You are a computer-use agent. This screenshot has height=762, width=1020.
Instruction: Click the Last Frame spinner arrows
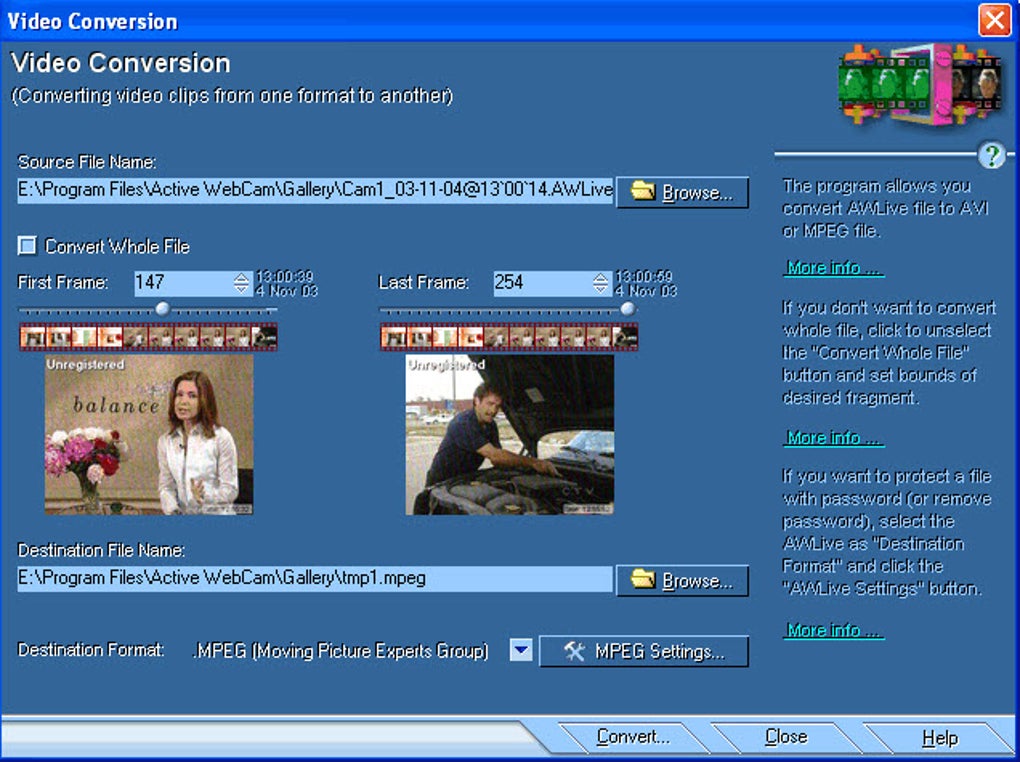pyautogui.click(x=601, y=282)
